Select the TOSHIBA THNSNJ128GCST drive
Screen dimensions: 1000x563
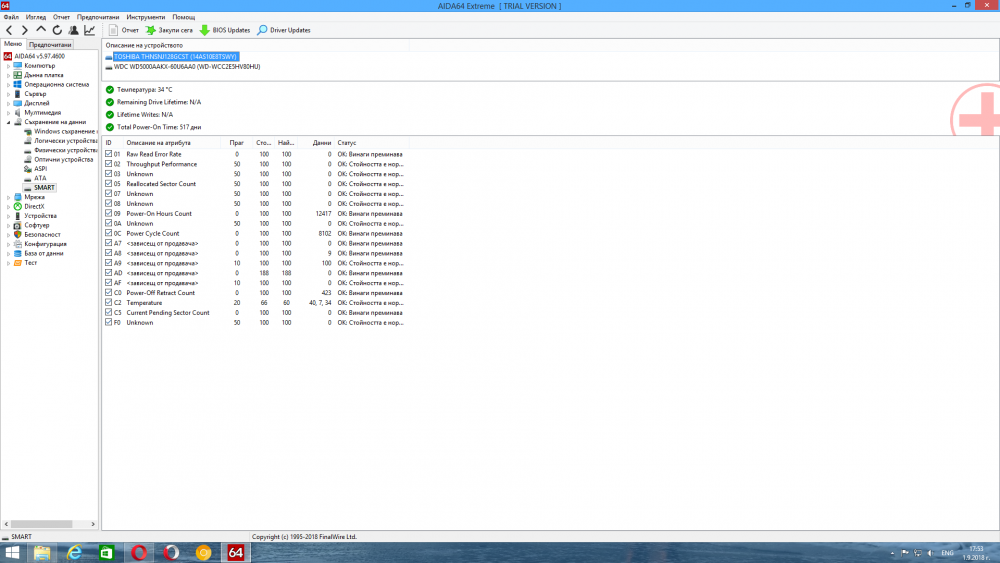pos(175,57)
